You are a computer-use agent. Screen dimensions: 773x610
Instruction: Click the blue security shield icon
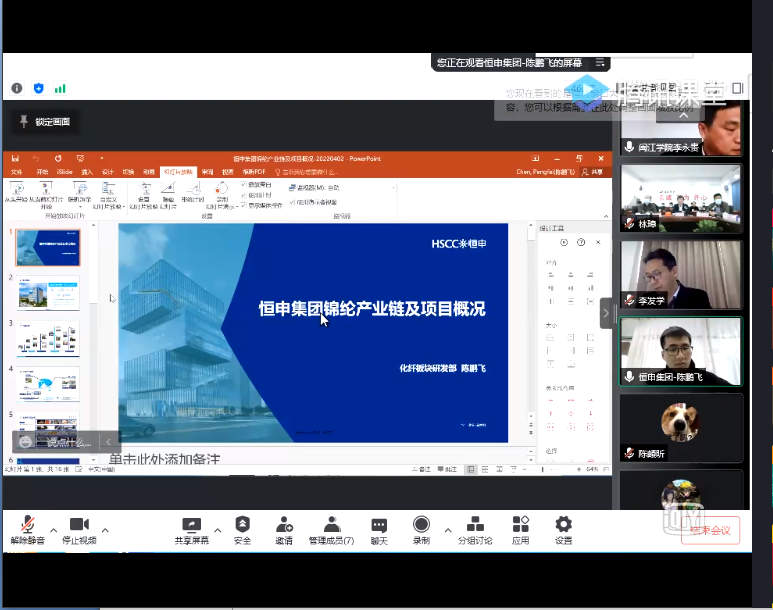pyautogui.click(x=38, y=88)
